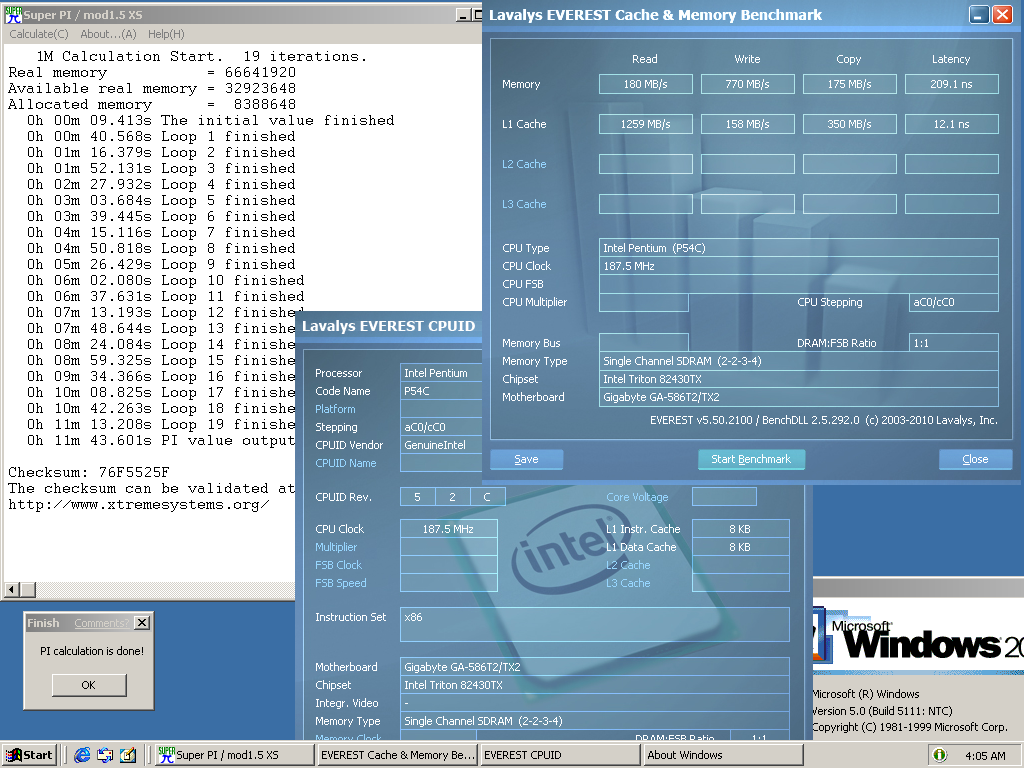Viewport: 1024px width, 768px height.
Task: Click the CPUID Vendor GenuineIntel field
Action: (x=441, y=445)
